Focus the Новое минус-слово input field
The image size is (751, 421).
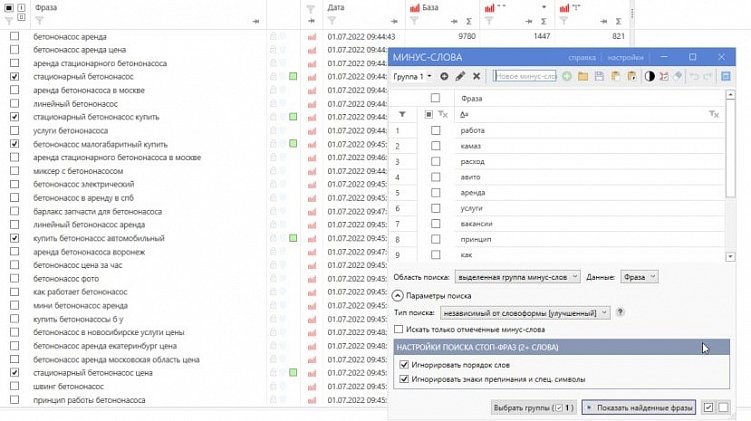(524, 76)
